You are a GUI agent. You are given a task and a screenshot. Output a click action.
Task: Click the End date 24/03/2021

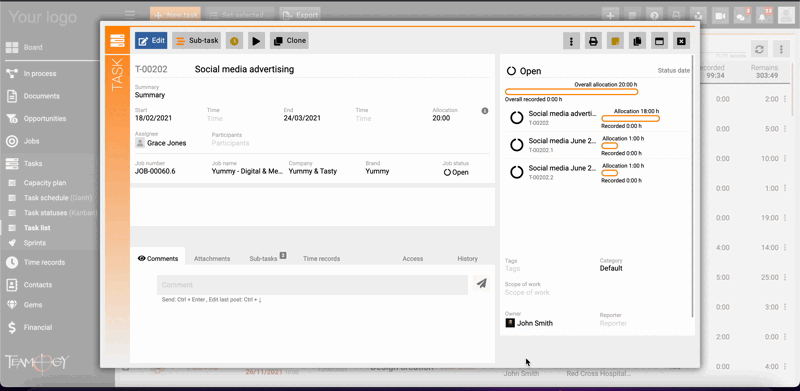(302, 118)
